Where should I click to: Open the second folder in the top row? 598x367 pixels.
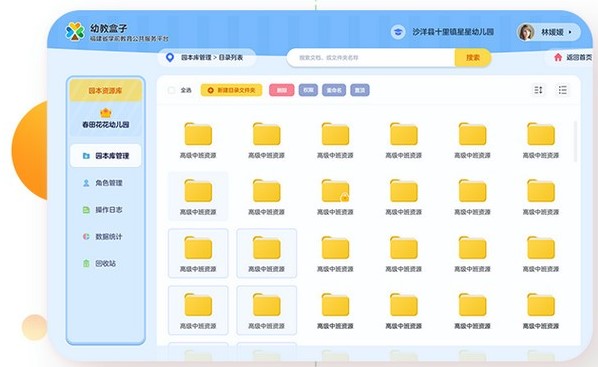tap(267, 134)
